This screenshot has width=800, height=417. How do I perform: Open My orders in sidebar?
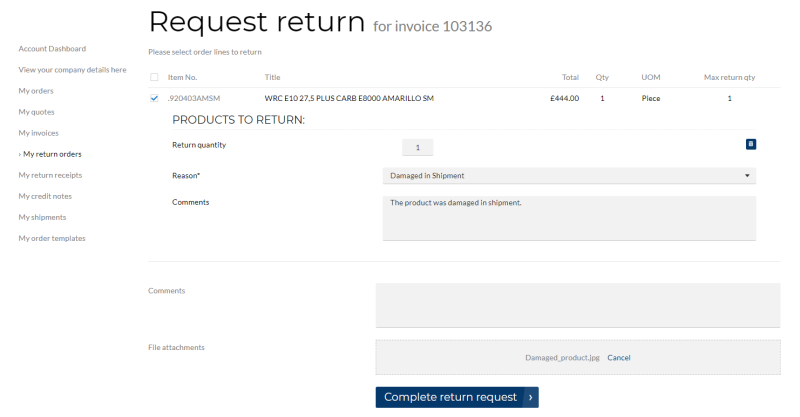36,91
